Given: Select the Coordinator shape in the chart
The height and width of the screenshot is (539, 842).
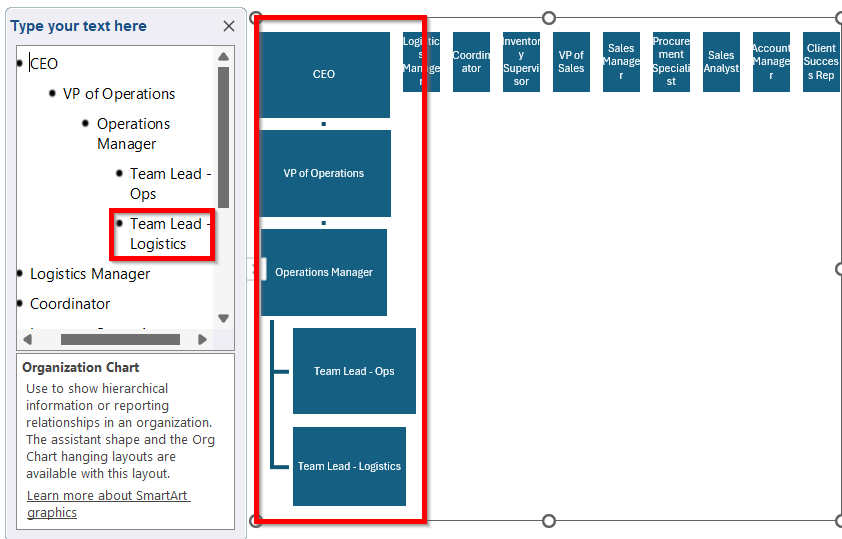Looking at the screenshot, I should [471, 62].
